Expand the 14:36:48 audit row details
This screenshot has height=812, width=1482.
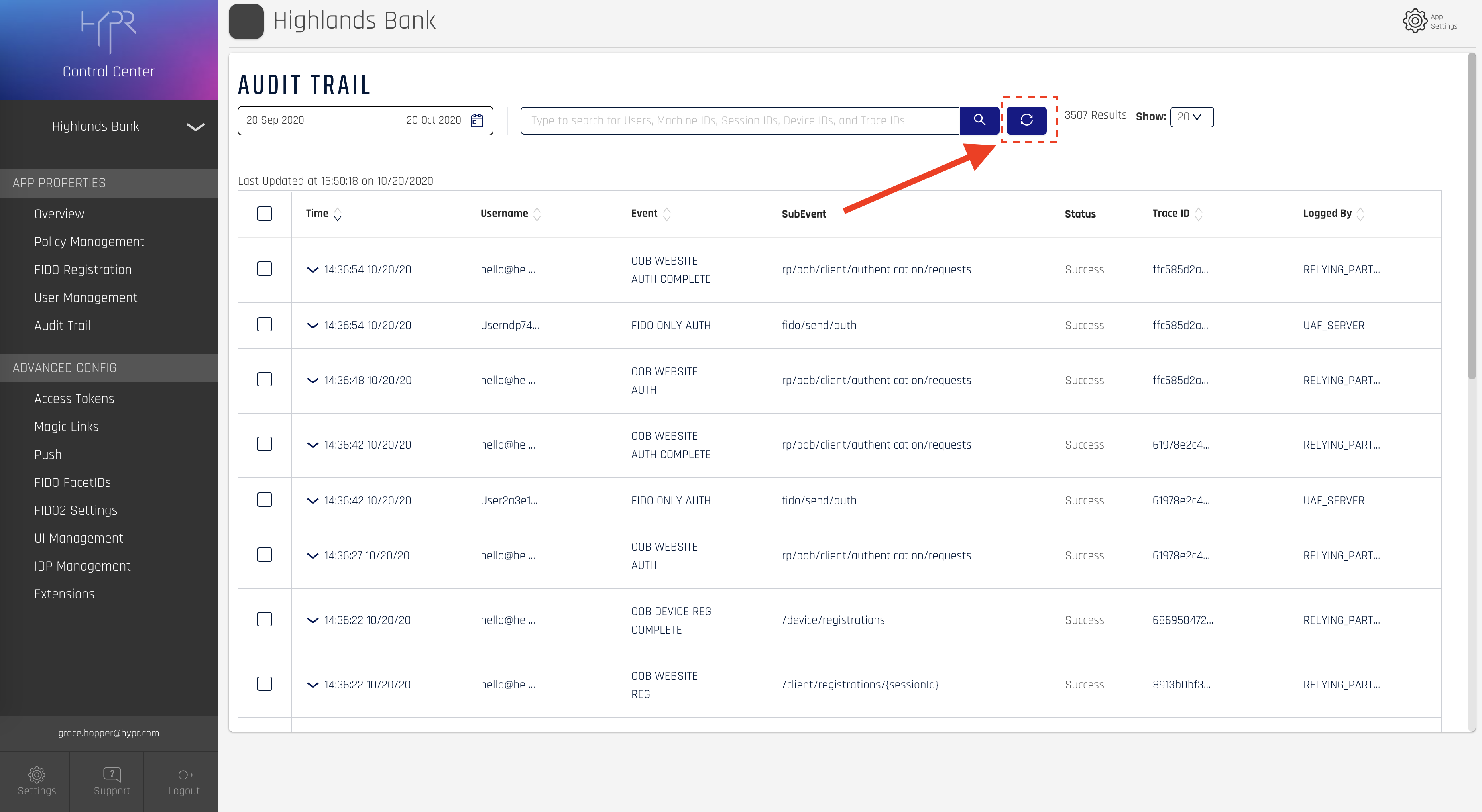coord(313,380)
